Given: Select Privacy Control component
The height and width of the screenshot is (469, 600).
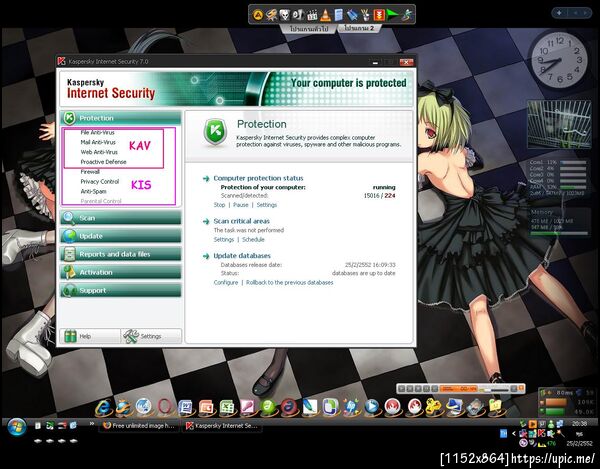Looking at the screenshot, I should (99, 181).
